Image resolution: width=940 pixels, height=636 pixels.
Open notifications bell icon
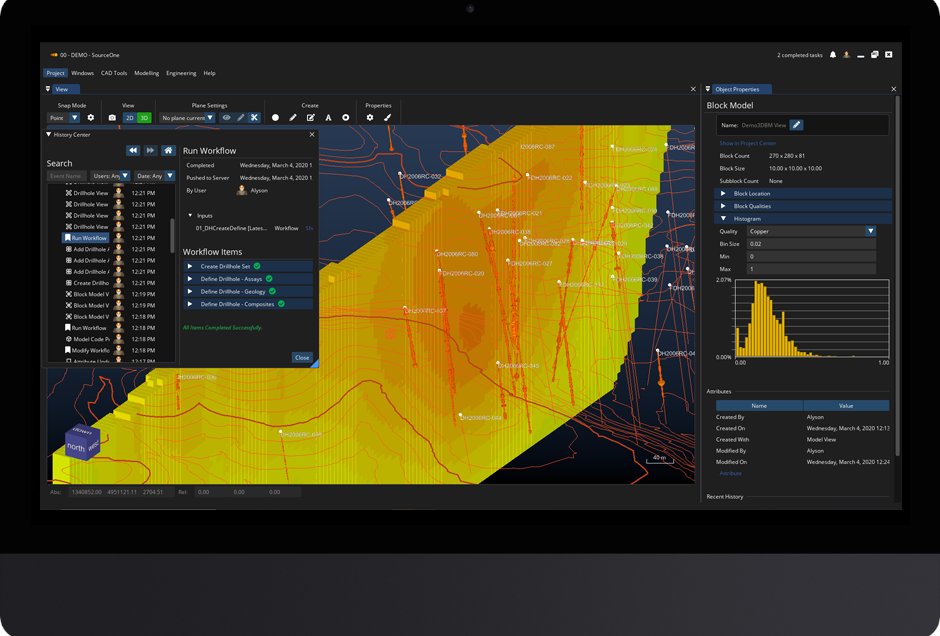tap(833, 55)
